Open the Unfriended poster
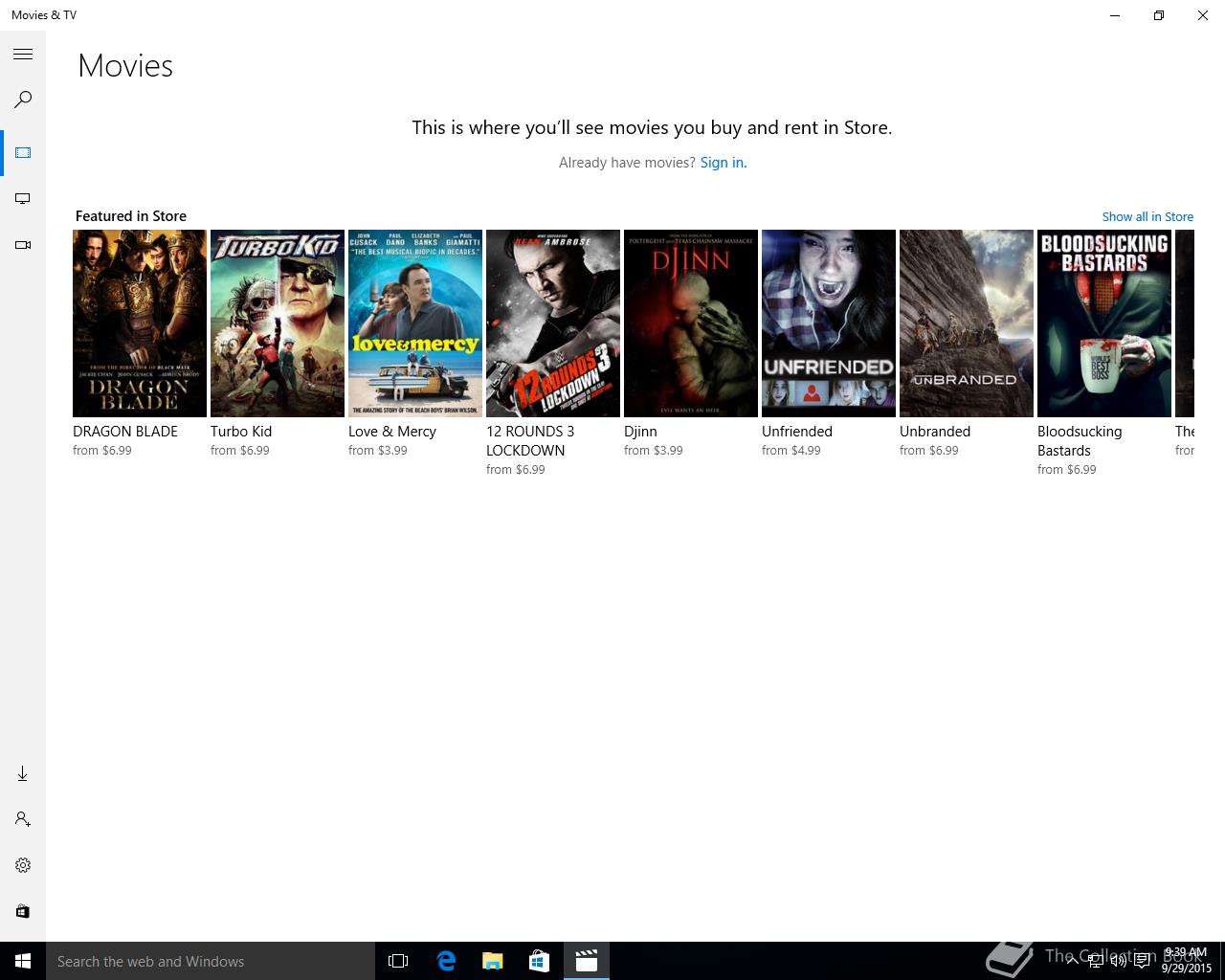This screenshot has width=1225, height=980. coord(829,323)
